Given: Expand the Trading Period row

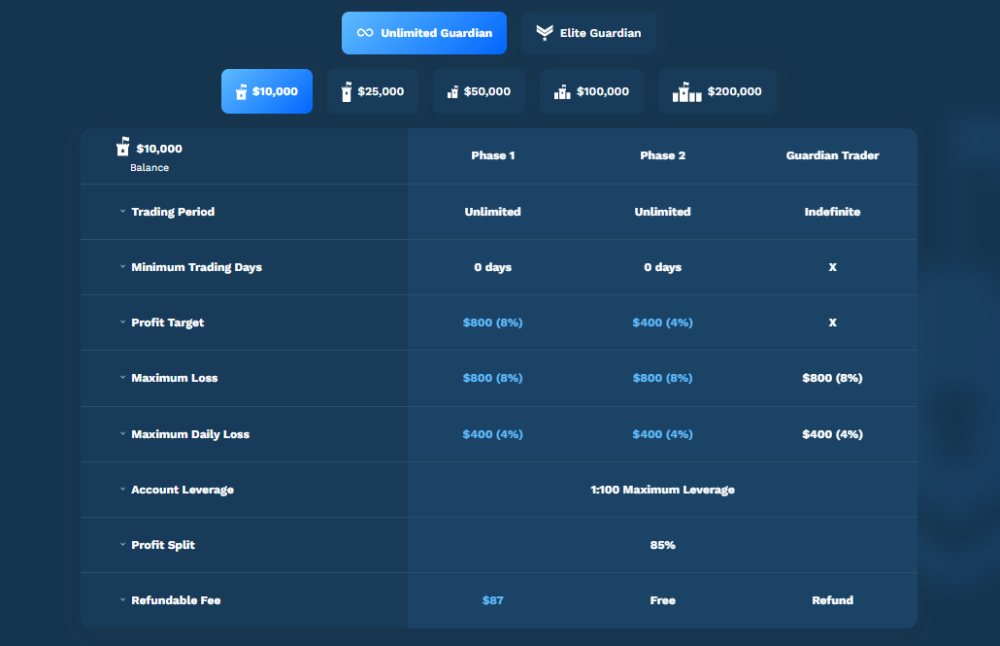Looking at the screenshot, I should coord(122,212).
